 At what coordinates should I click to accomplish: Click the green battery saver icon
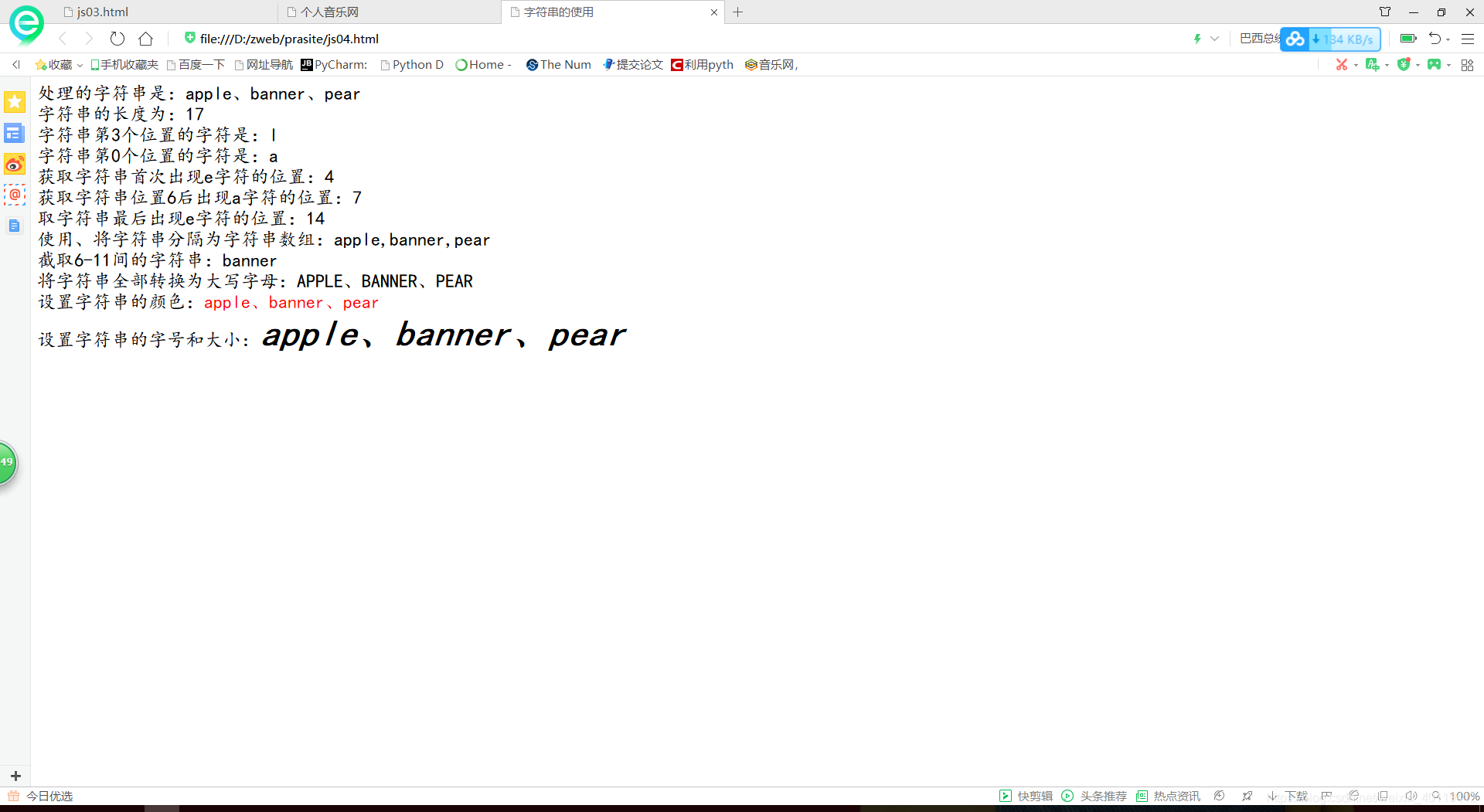coord(1408,39)
